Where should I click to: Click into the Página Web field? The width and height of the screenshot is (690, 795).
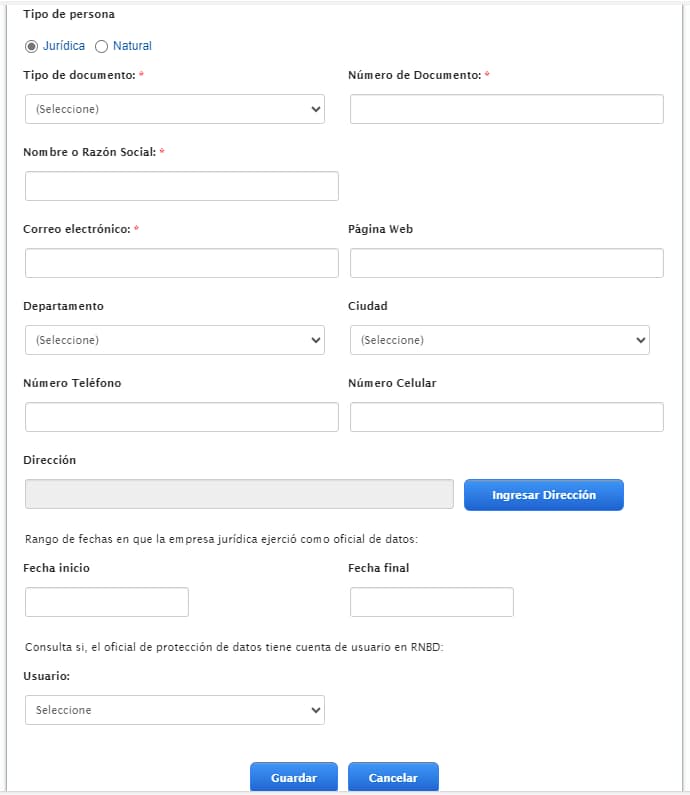click(506, 263)
